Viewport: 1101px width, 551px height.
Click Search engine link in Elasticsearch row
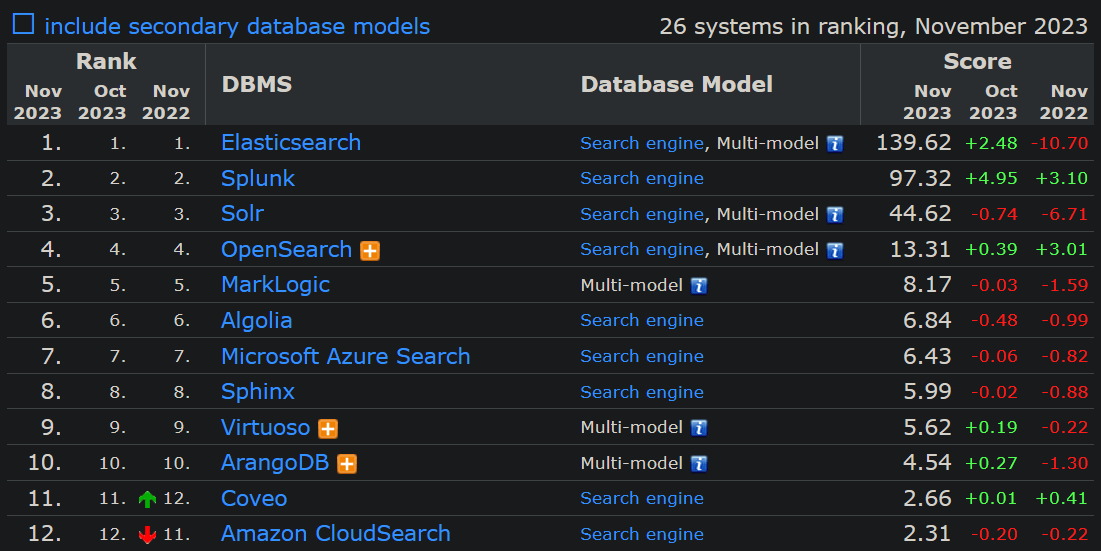coord(642,143)
